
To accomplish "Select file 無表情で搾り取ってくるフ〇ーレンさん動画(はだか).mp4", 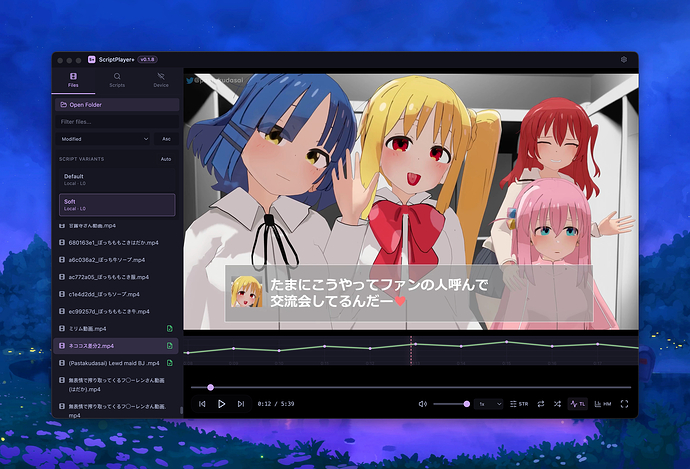I will [116, 385].
